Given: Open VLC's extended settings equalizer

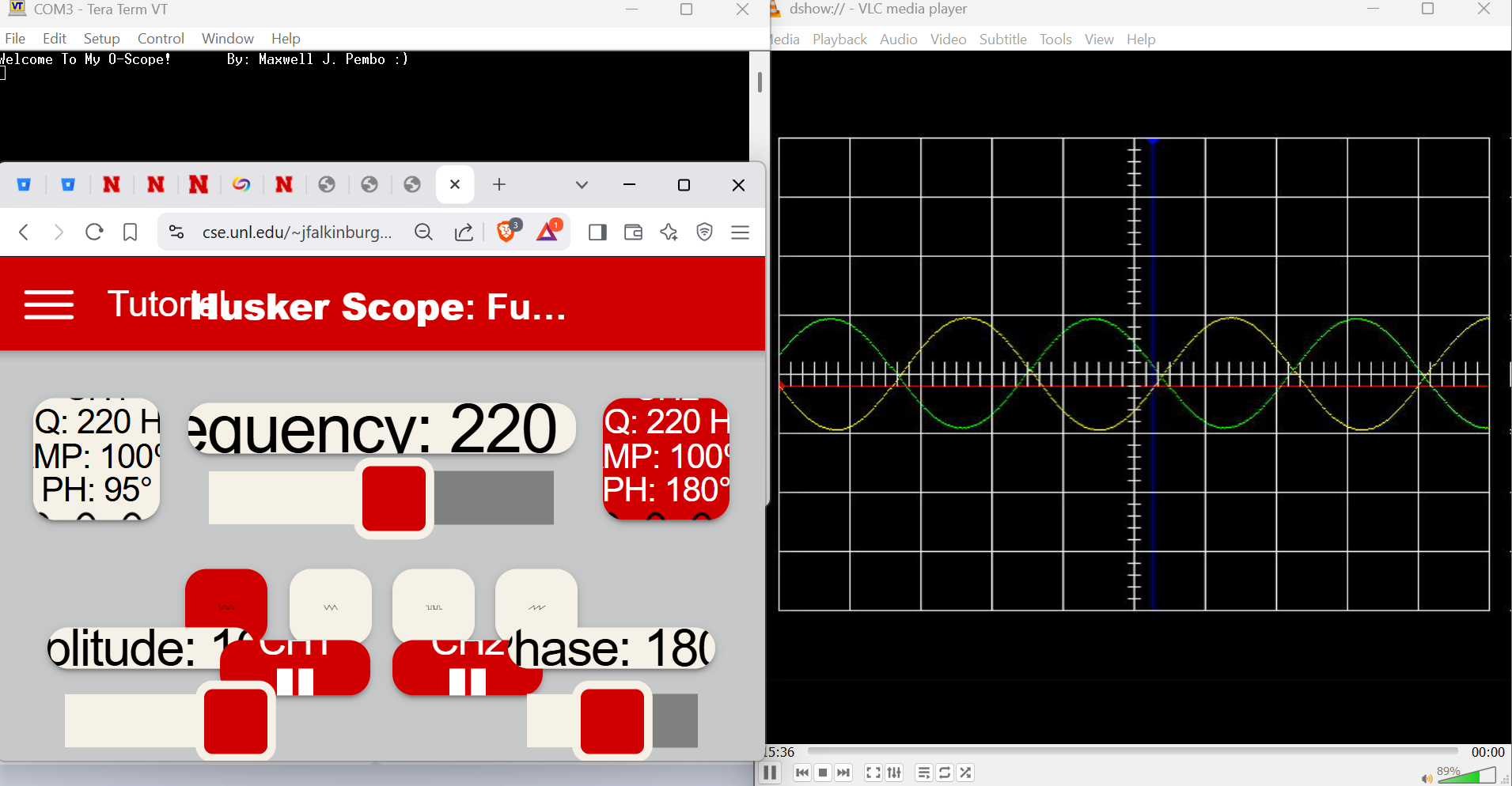Looking at the screenshot, I should point(894,773).
